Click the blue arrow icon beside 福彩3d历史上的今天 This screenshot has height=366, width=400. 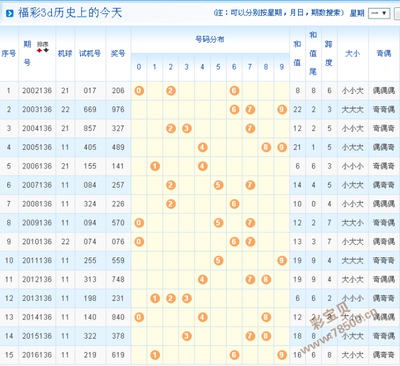[x=10, y=13]
